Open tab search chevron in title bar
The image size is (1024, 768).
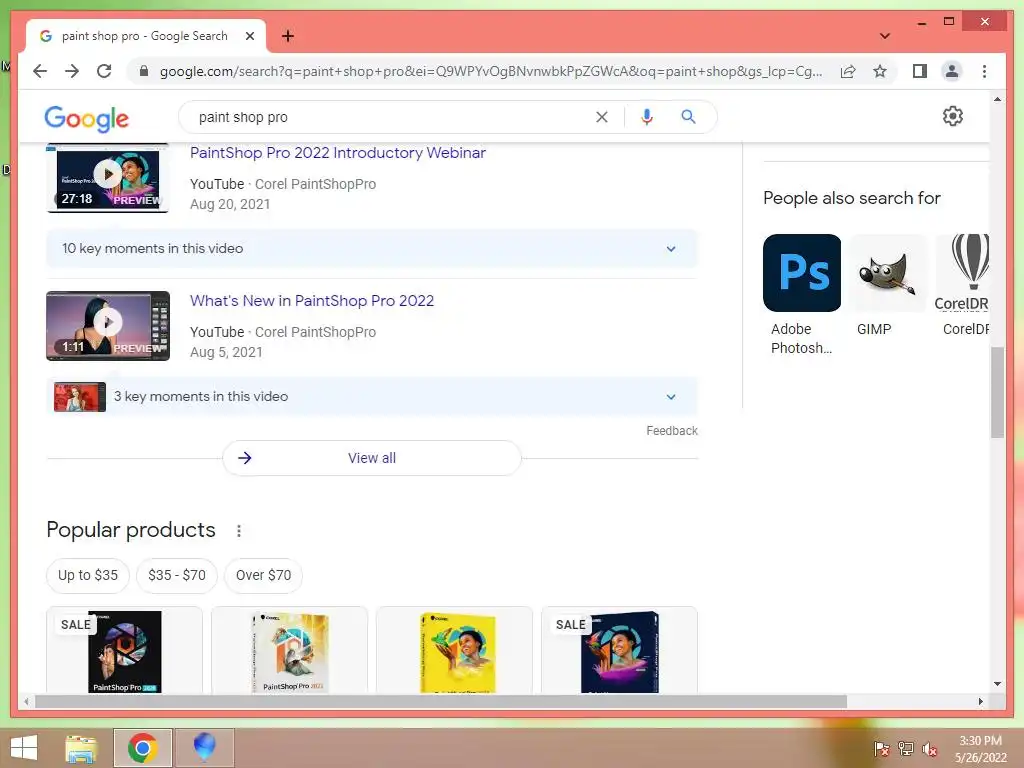click(x=885, y=36)
